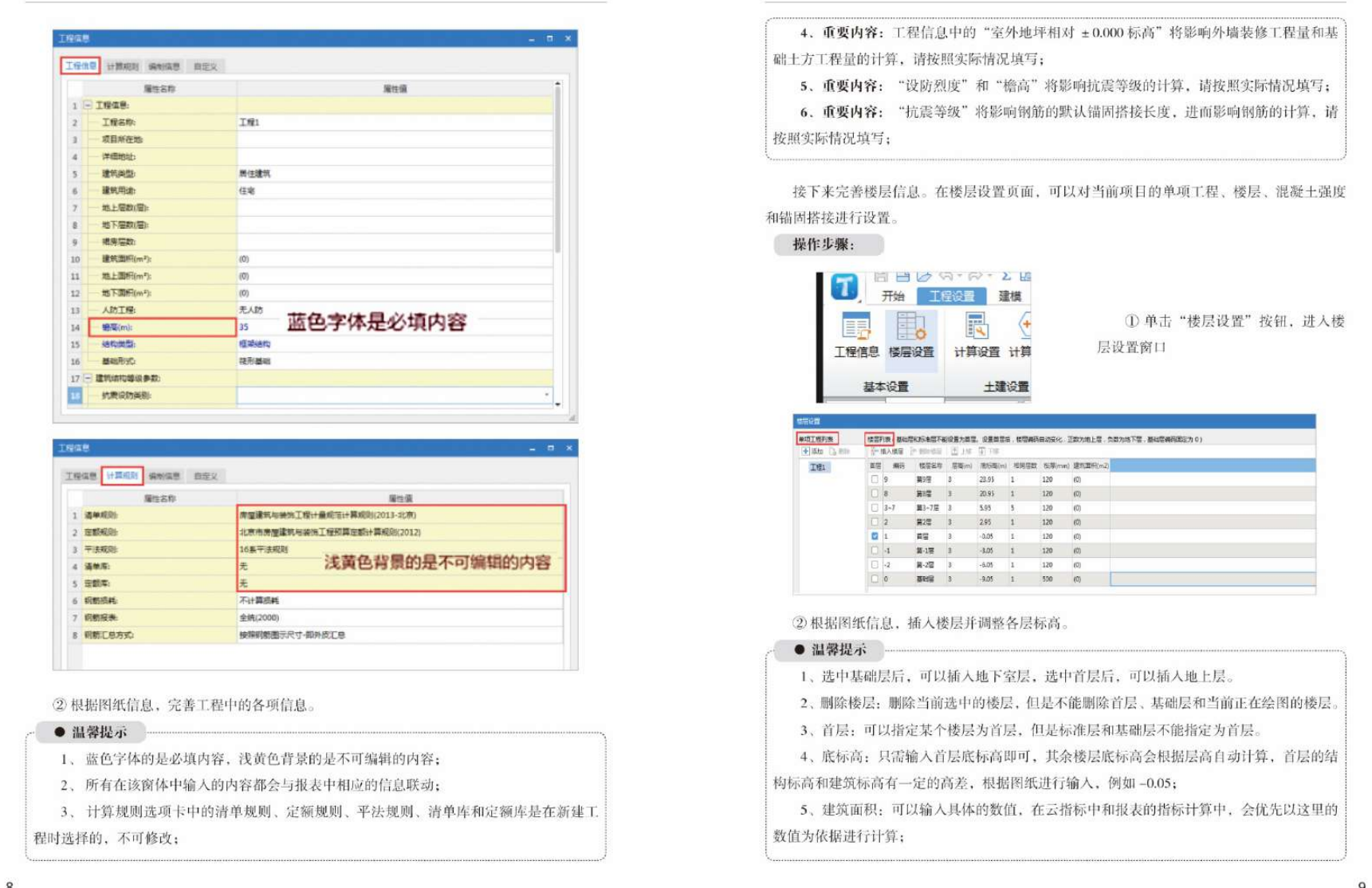Select 工程1 in 单项工程列表 tree

[x=818, y=467]
